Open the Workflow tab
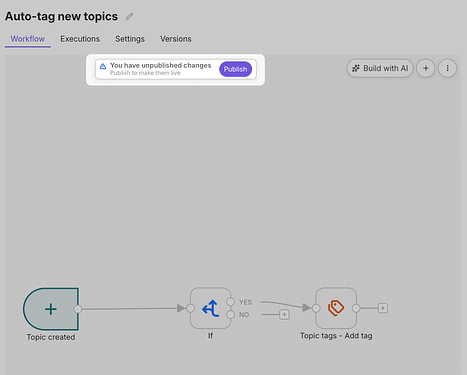The width and height of the screenshot is (467, 375). pos(28,39)
